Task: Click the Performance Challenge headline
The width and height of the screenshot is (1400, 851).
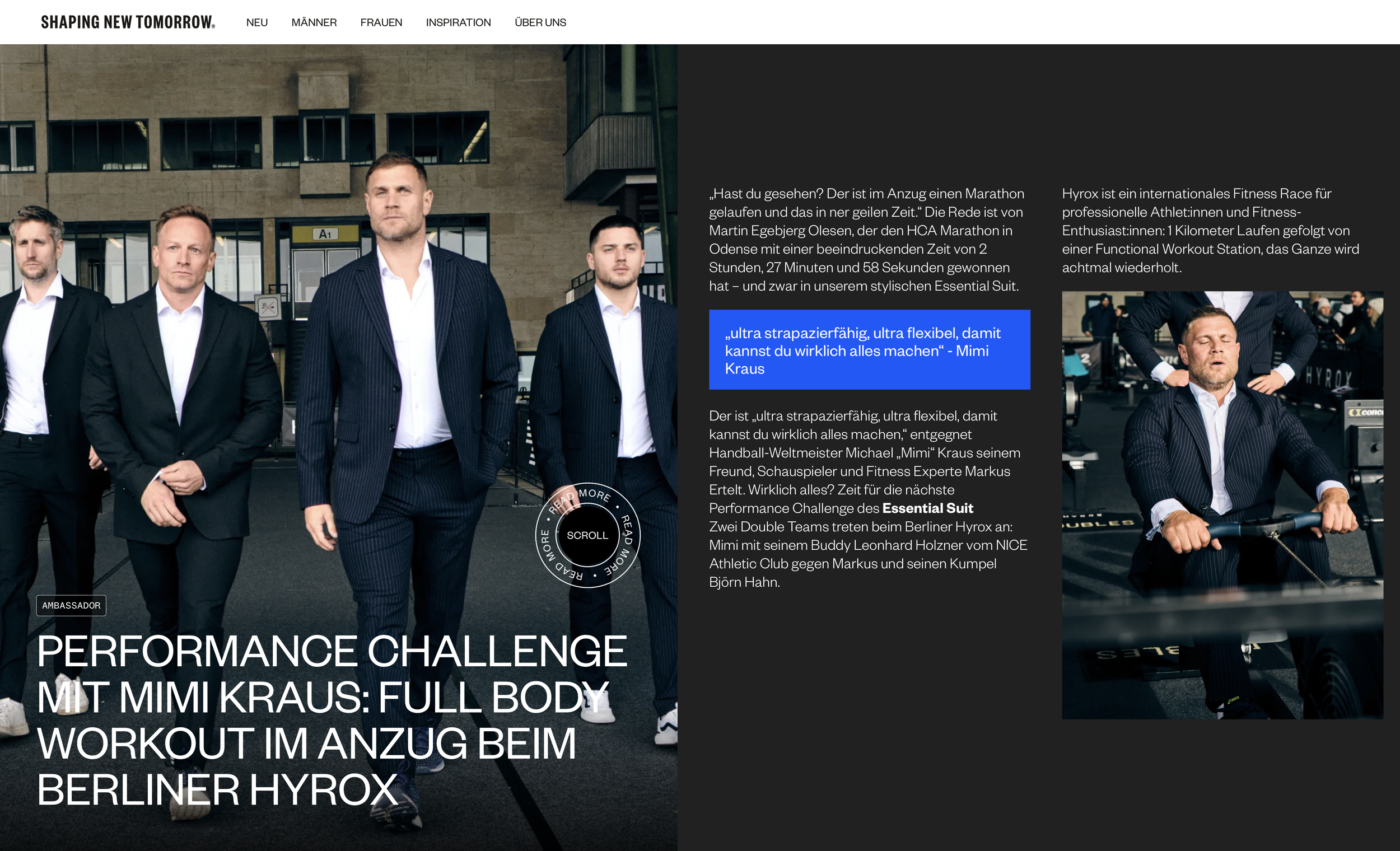Action: point(332,721)
